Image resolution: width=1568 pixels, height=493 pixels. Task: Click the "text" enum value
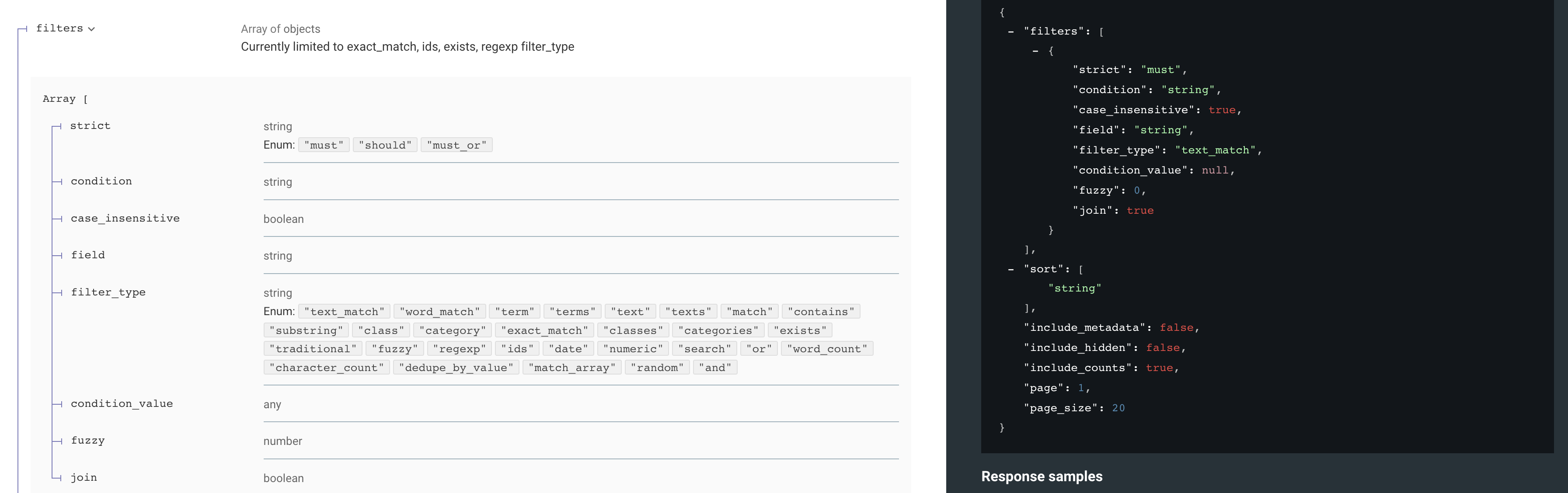[x=631, y=312]
